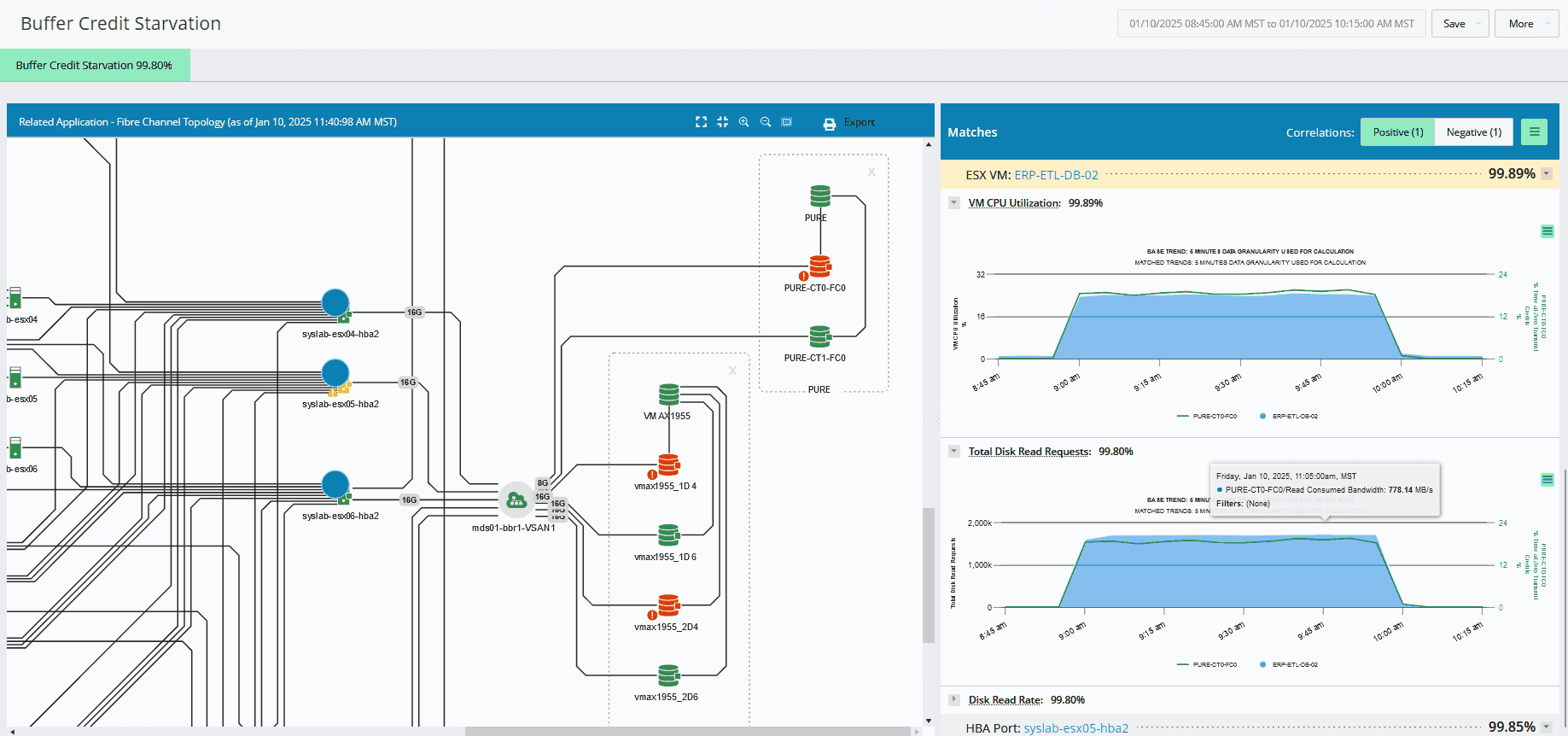Select the syslab-esx05-hba2 node
This screenshot has height=736, width=1568.
point(335,374)
